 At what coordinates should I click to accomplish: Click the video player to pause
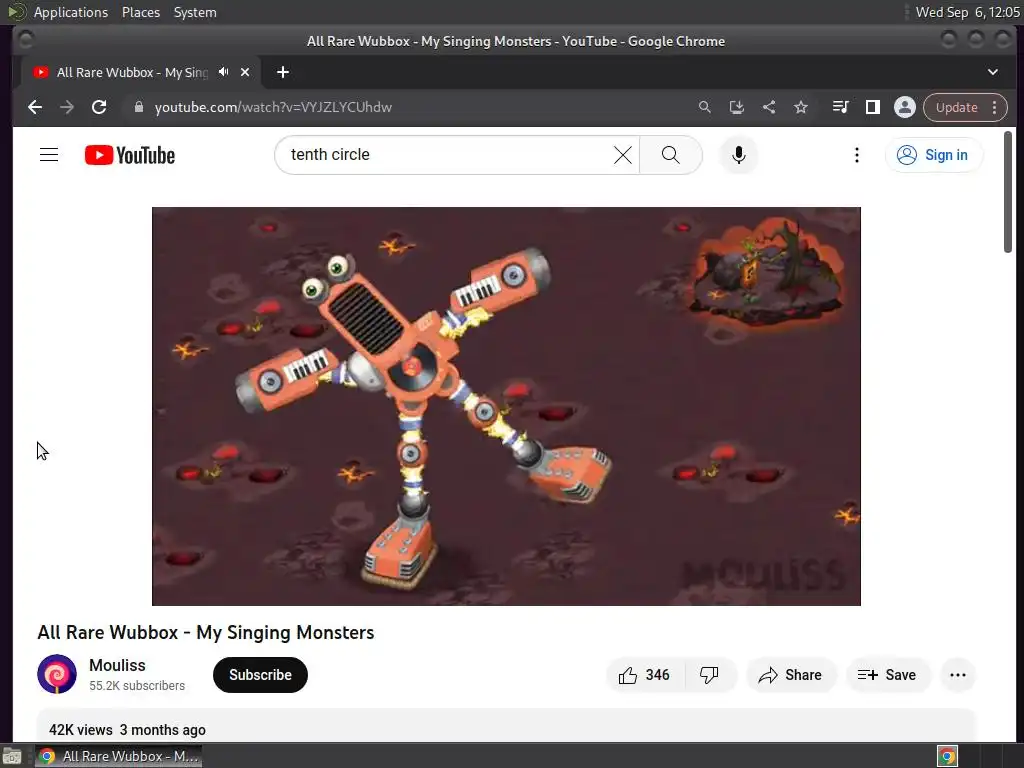point(506,406)
